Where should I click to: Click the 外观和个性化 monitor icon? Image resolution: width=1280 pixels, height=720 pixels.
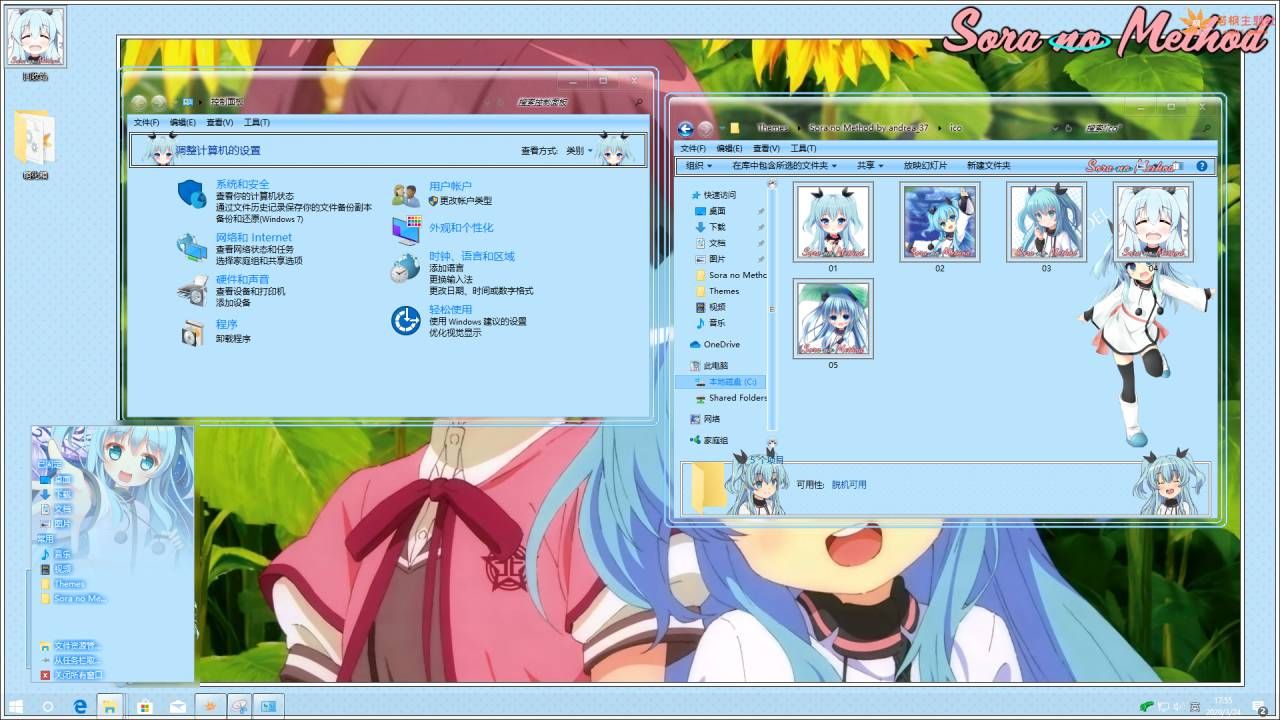click(406, 230)
